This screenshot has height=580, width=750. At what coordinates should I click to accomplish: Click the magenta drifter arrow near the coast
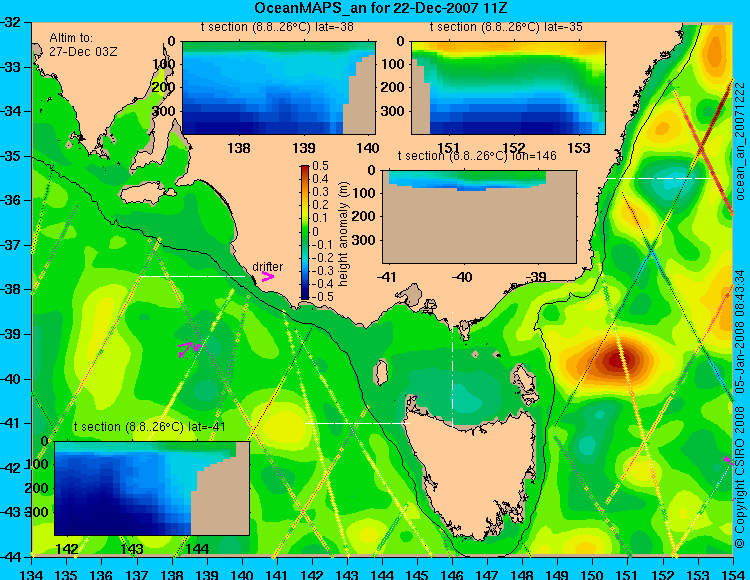pos(268,276)
